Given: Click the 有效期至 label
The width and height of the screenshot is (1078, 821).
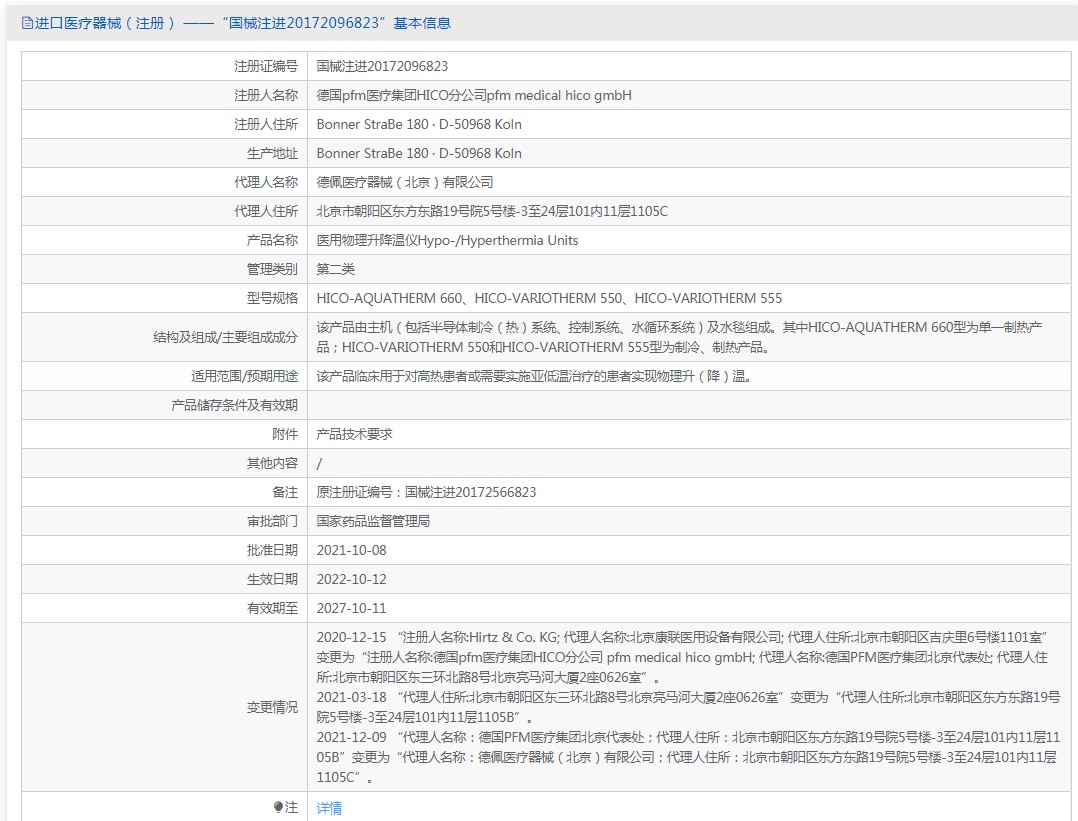Looking at the screenshot, I should (272, 608).
